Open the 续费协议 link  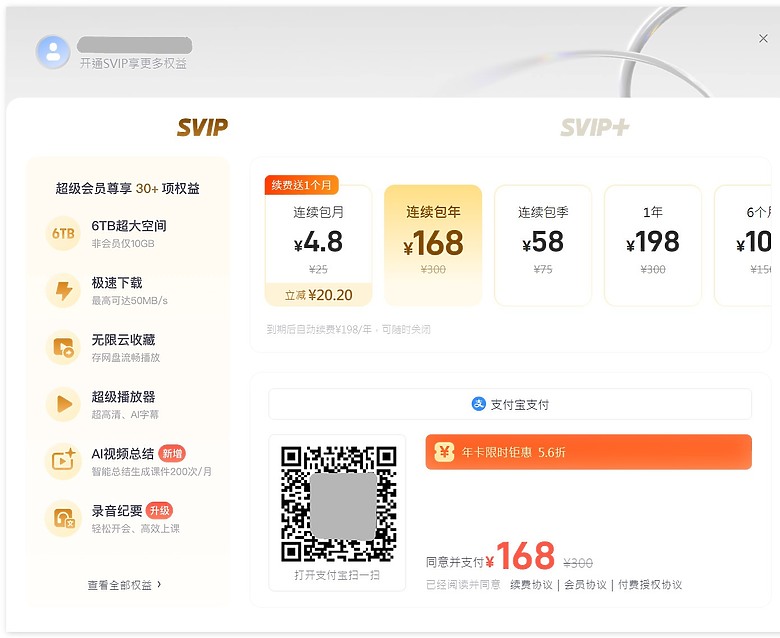531,585
